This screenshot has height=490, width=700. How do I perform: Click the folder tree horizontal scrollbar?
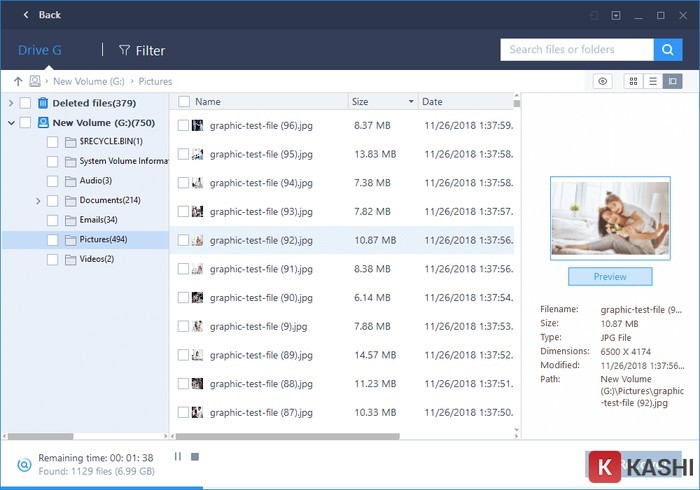41,436
